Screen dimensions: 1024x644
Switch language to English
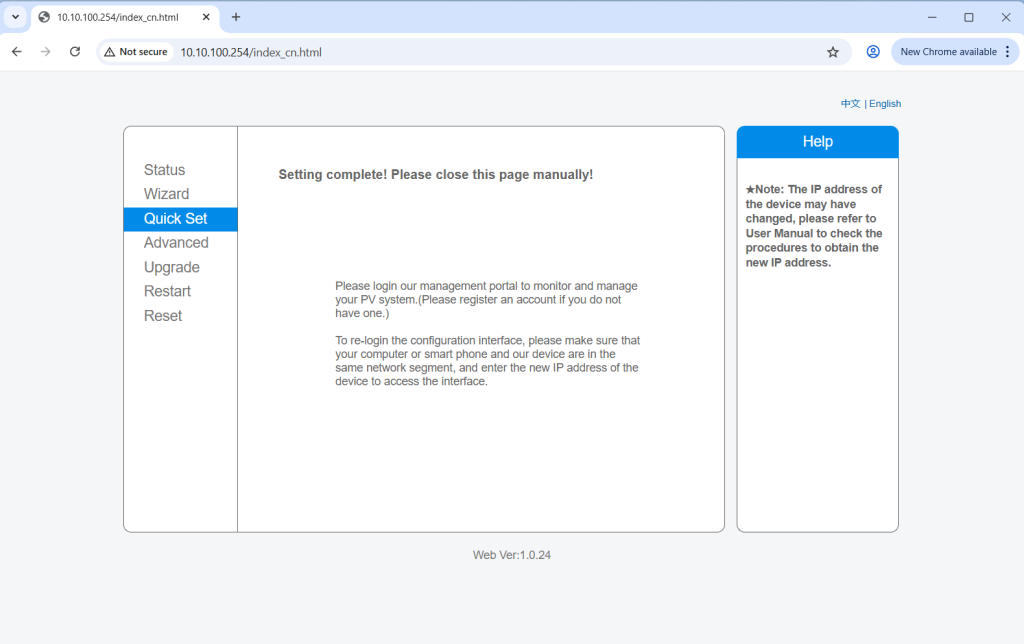coord(885,104)
